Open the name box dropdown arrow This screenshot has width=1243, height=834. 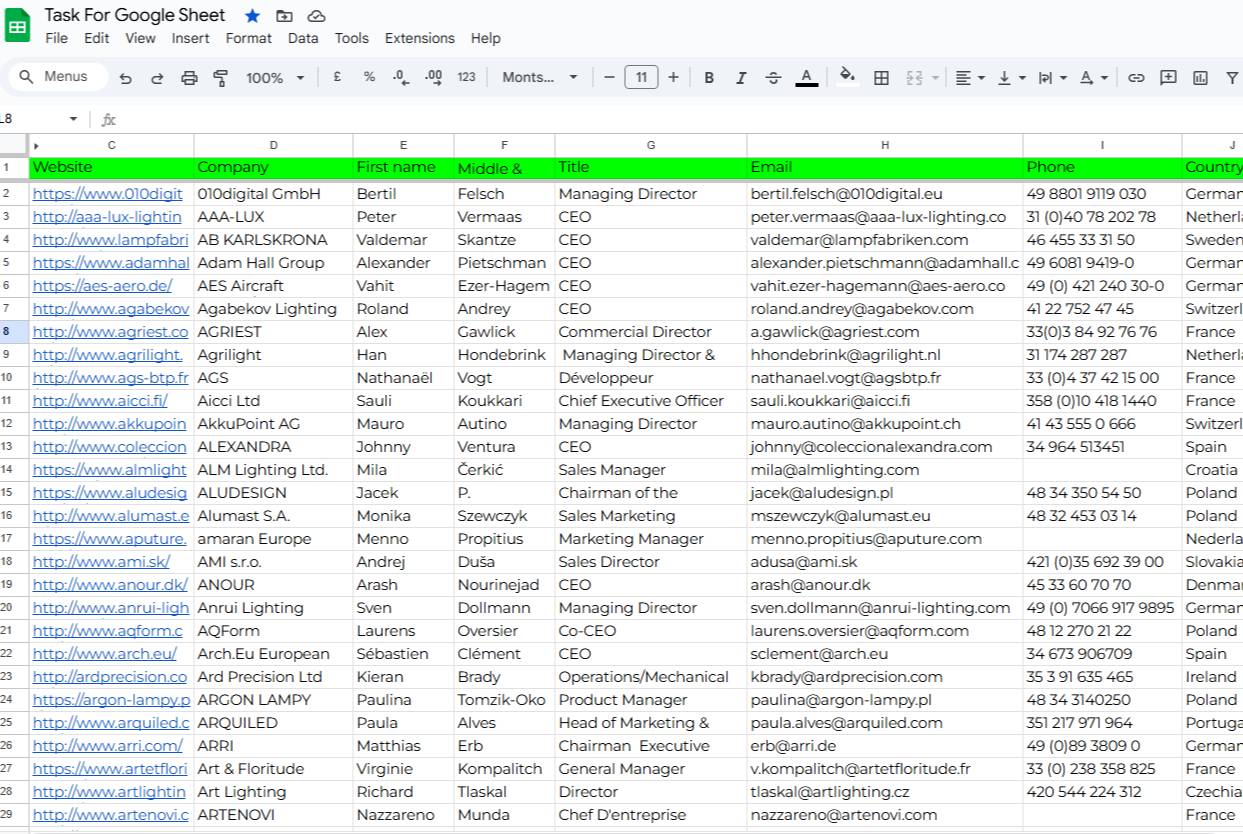point(73,119)
